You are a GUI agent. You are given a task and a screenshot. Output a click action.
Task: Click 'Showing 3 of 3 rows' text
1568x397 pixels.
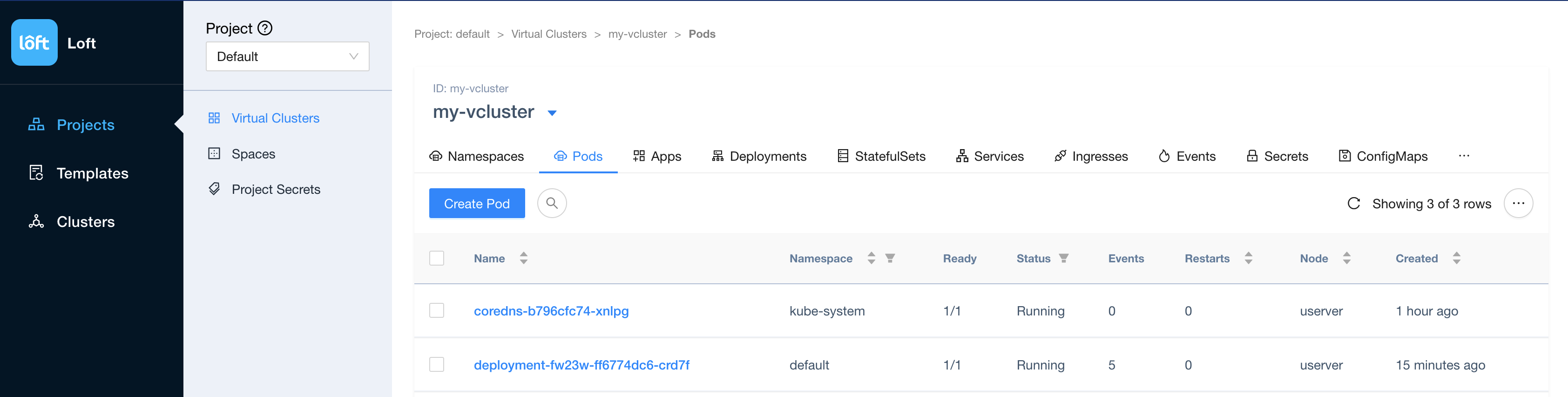(1432, 204)
